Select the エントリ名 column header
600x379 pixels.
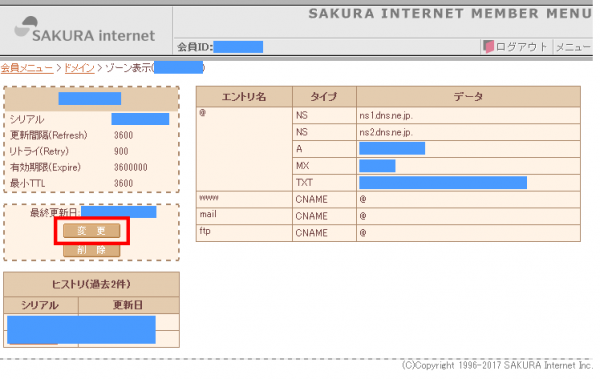click(x=244, y=96)
